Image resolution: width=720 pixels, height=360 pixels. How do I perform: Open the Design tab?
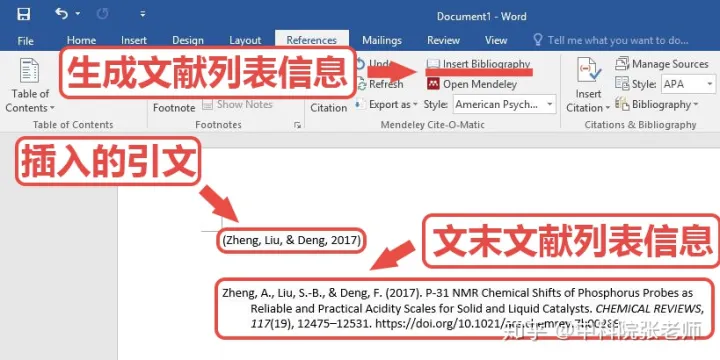click(188, 40)
